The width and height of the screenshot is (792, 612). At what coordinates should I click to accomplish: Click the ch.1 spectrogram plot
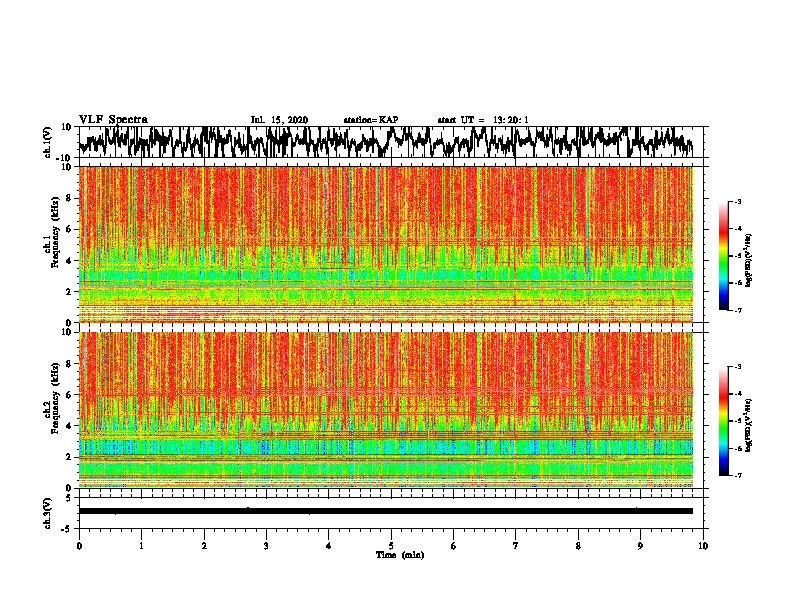point(386,244)
